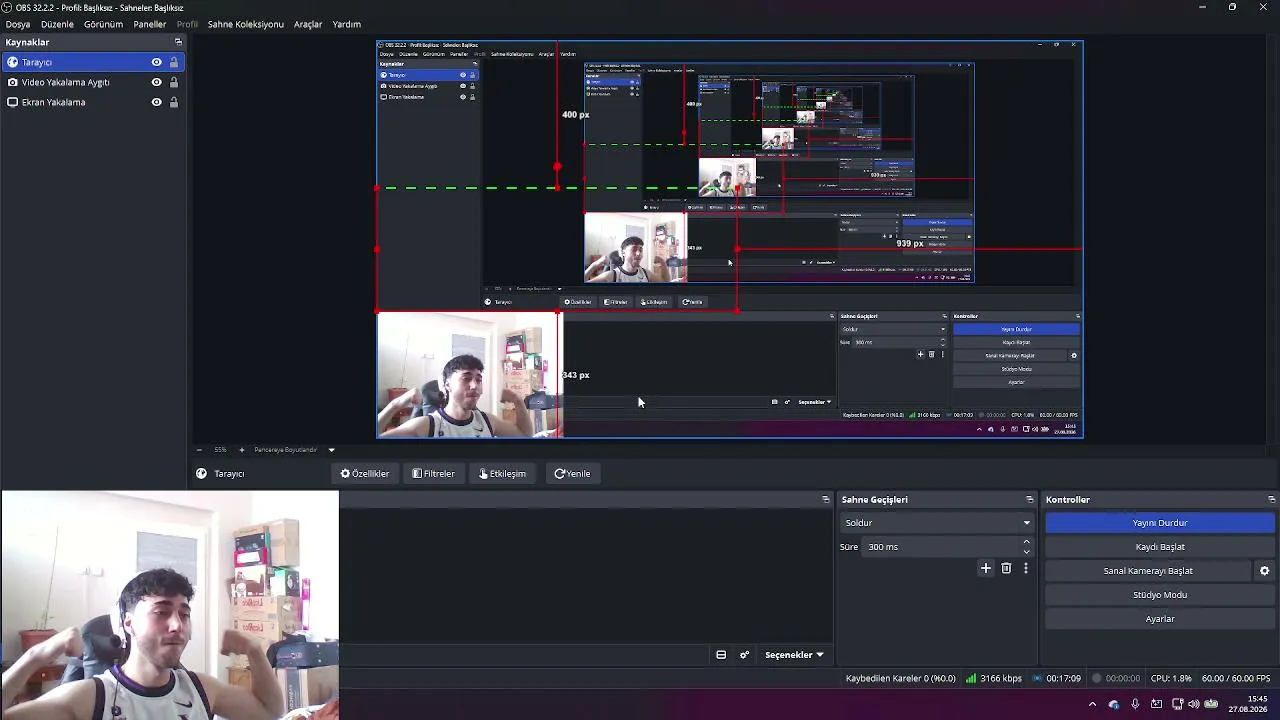Viewport: 1280px width, 720px height.
Task: Open the Araçlar menu
Action: point(308,24)
